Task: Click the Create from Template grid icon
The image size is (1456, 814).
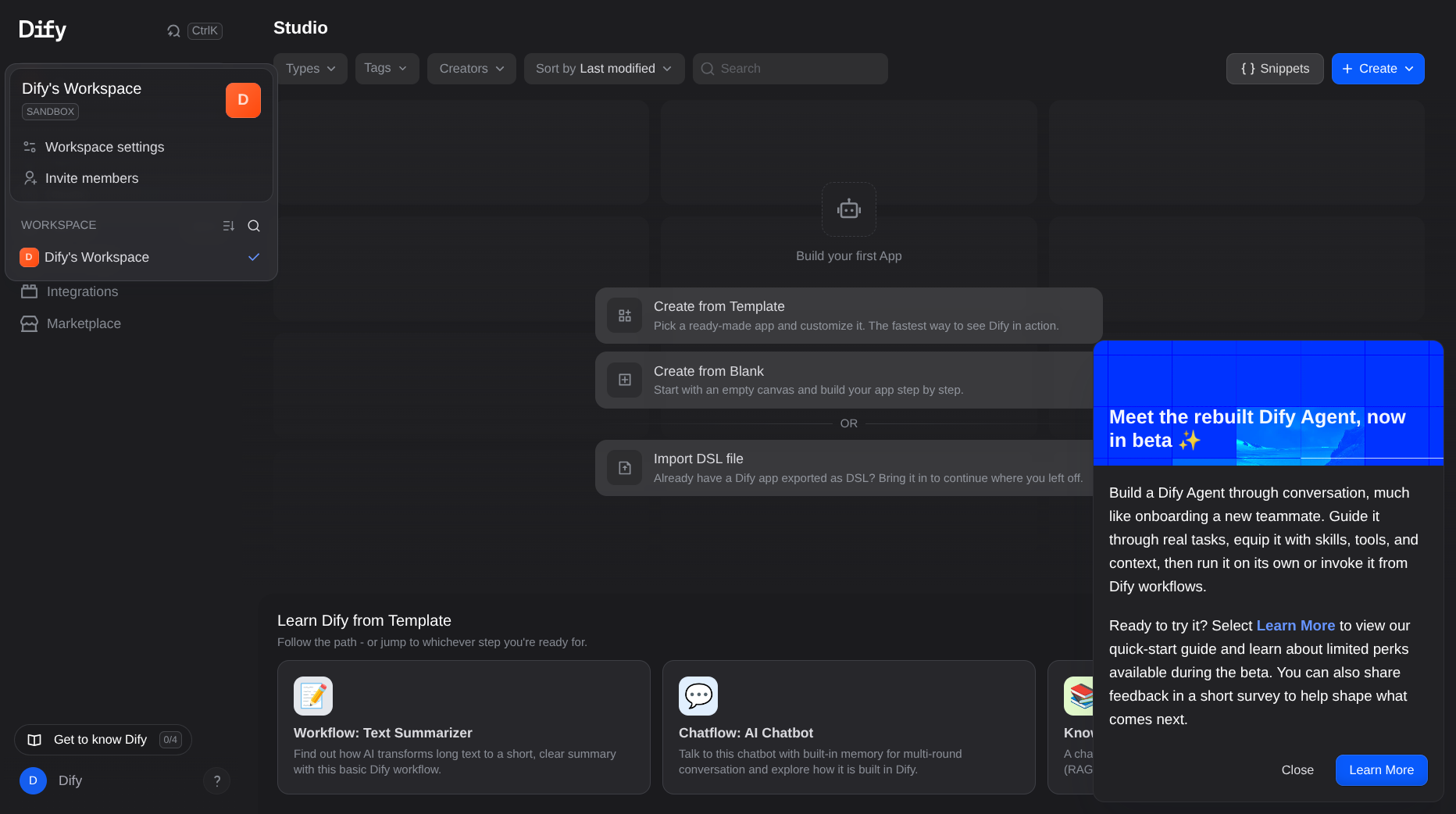Action: pyautogui.click(x=625, y=316)
